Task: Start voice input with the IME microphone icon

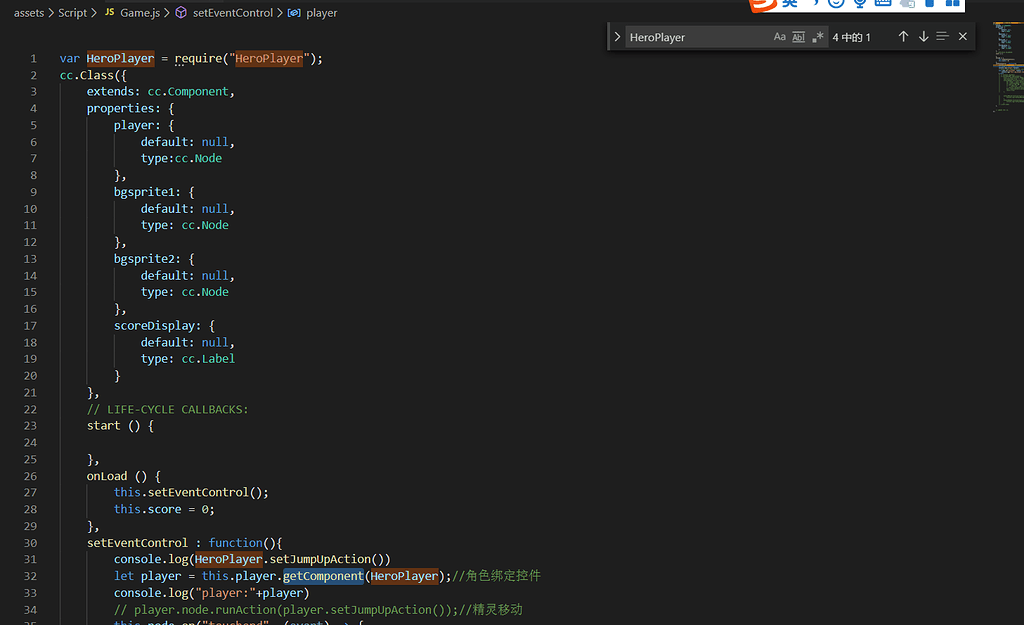Action: point(861,4)
